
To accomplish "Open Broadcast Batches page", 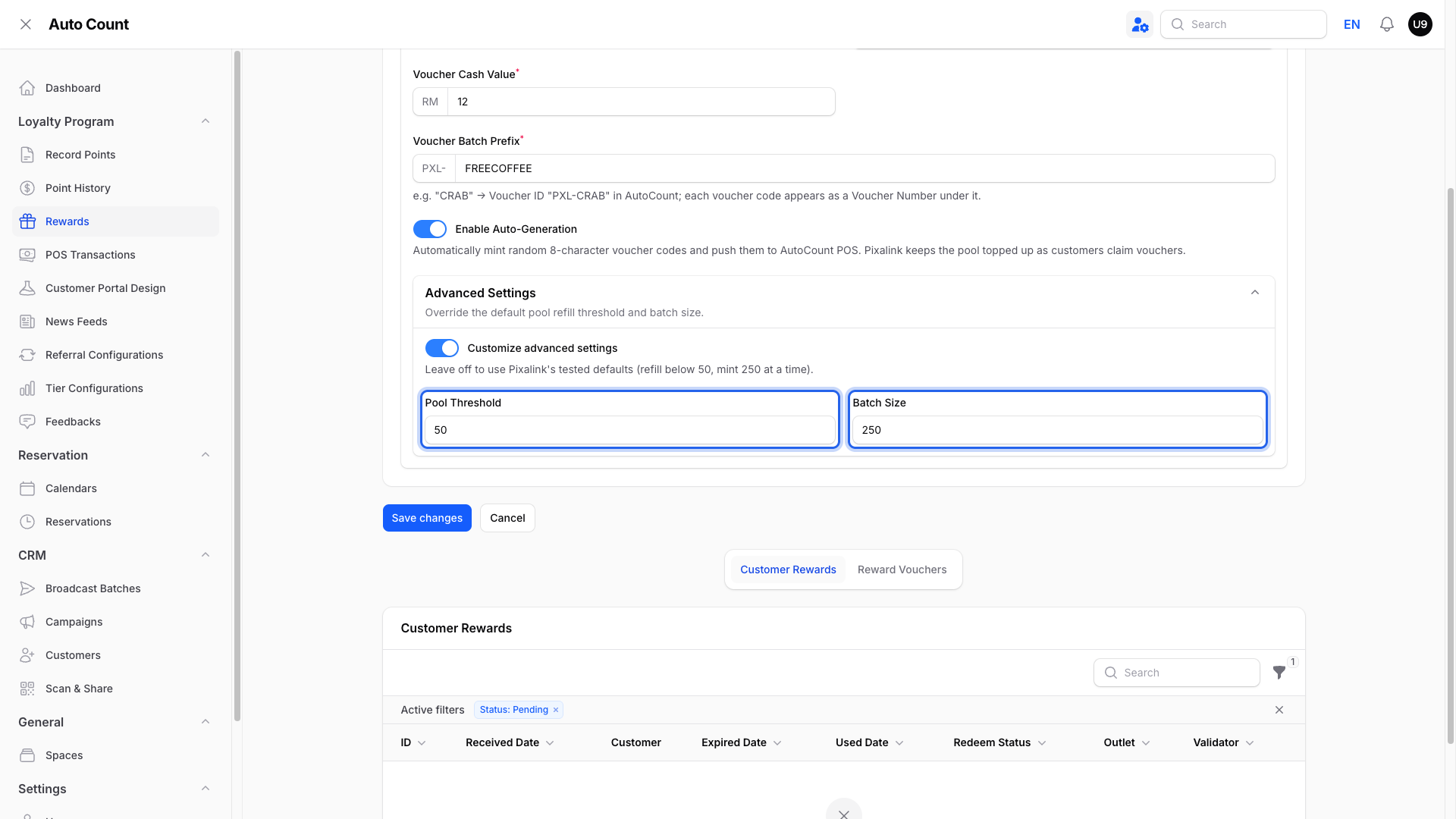I will (x=115, y=588).
